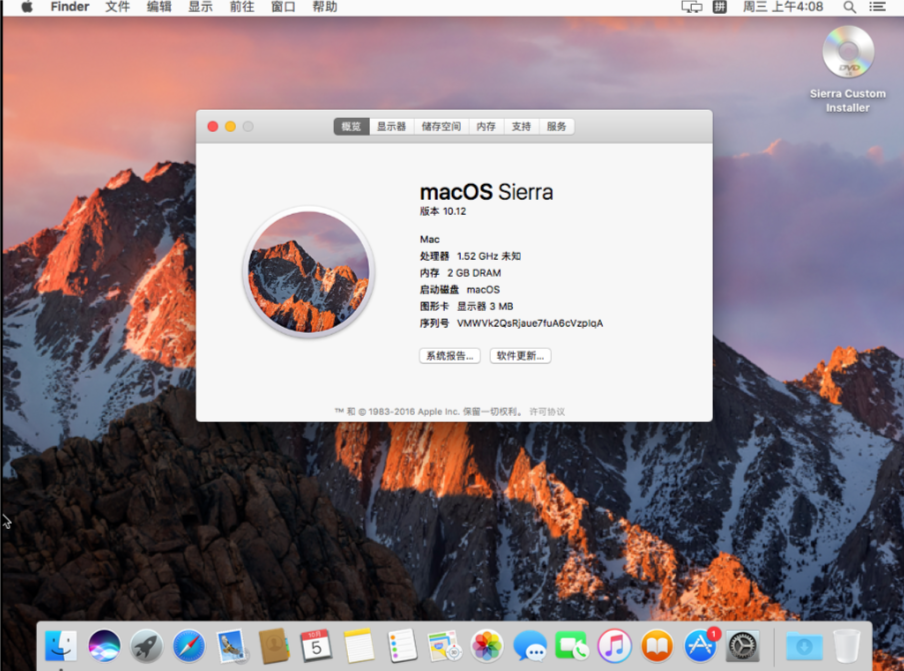
Task: Open iBooks orange icon
Action: click(x=657, y=646)
